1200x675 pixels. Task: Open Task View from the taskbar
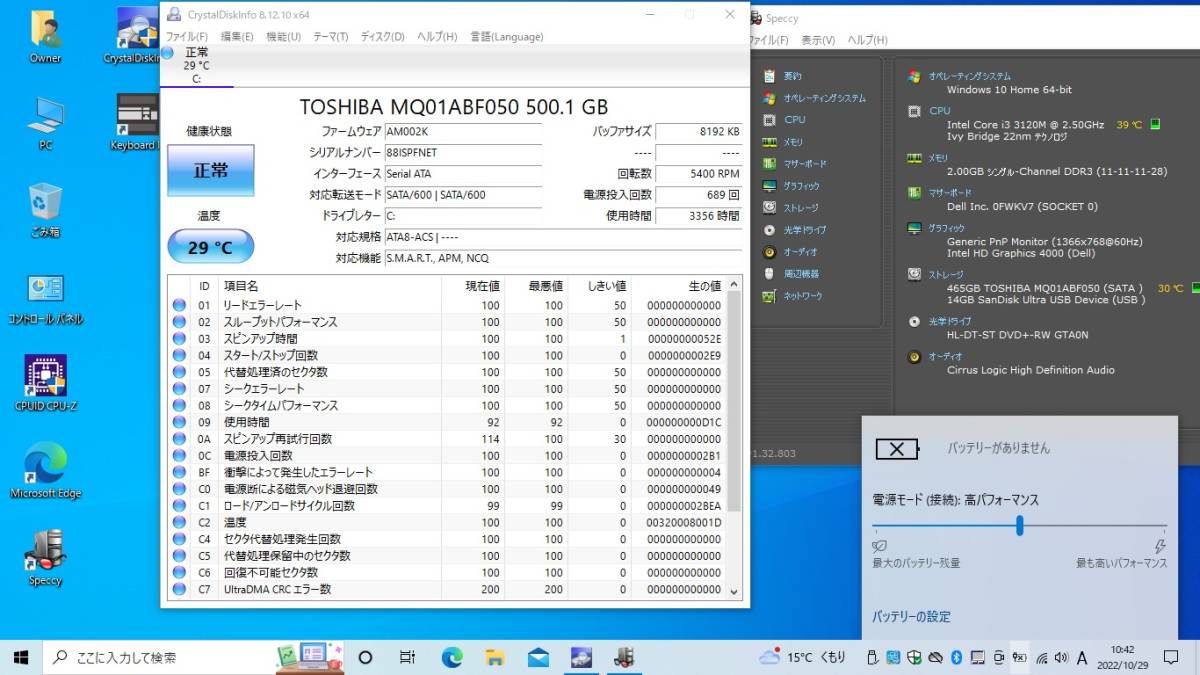407,657
